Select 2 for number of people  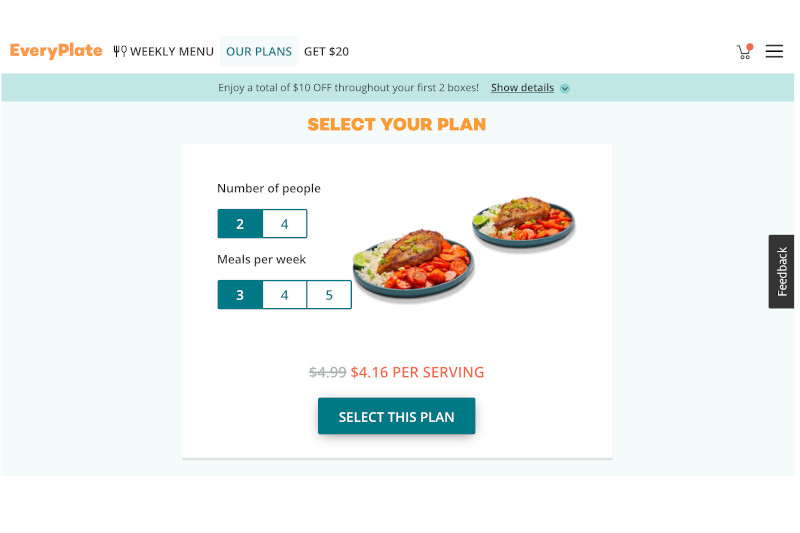coord(240,224)
